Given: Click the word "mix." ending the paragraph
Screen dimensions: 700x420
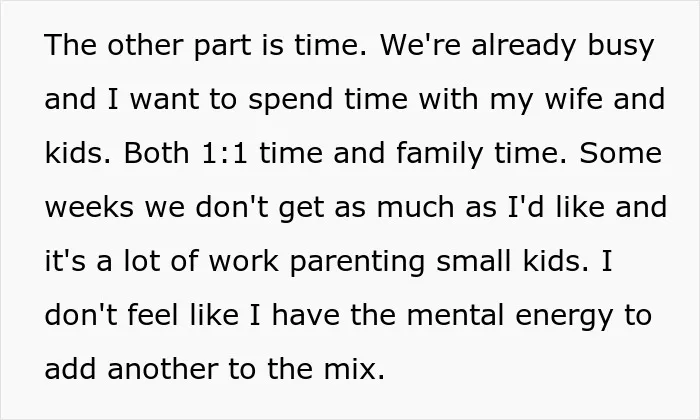Looking at the screenshot, I should pyautogui.click(x=354, y=369).
